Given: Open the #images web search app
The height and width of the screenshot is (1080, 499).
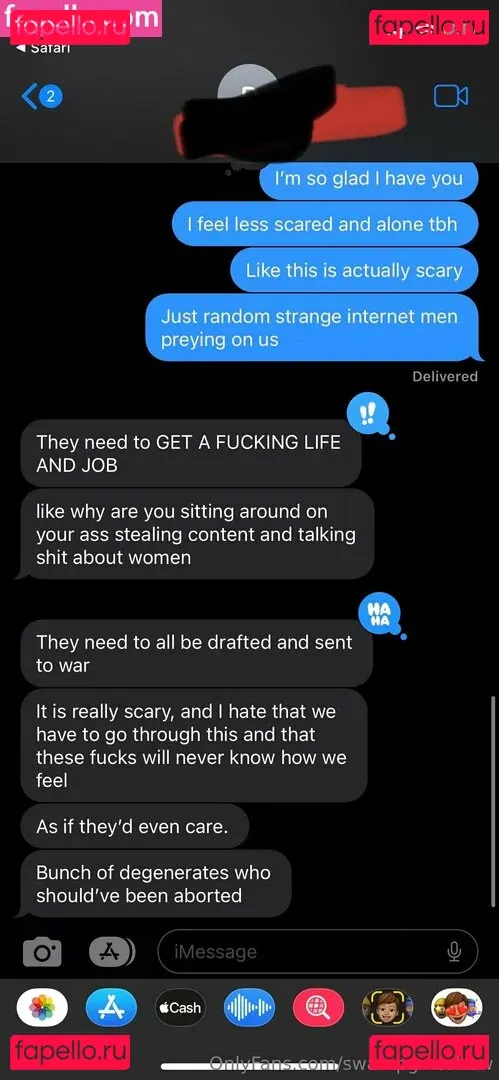Looking at the screenshot, I should (318, 1008).
